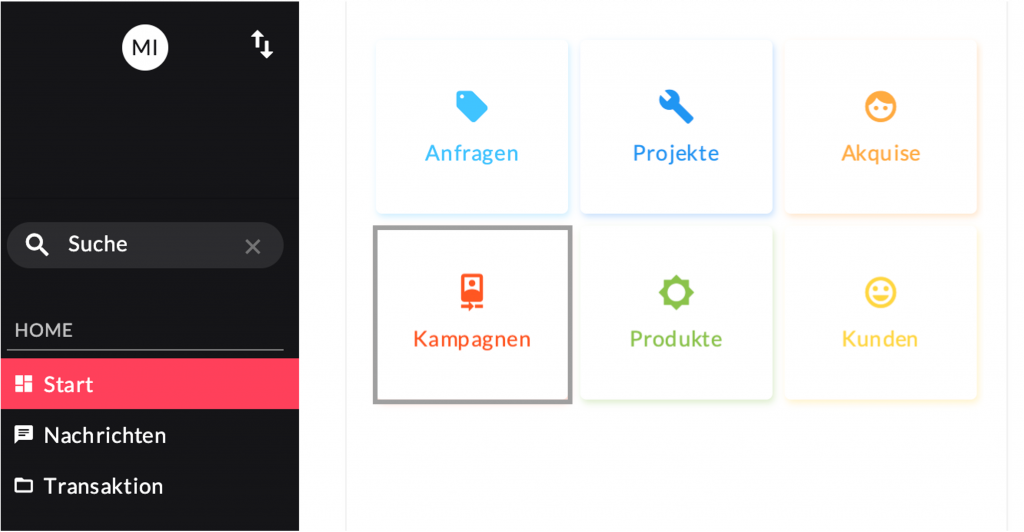Image resolution: width=1024 pixels, height=532 pixels.
Task: Click the red Kampagnen badge icon
Action: tap(472, 292)
